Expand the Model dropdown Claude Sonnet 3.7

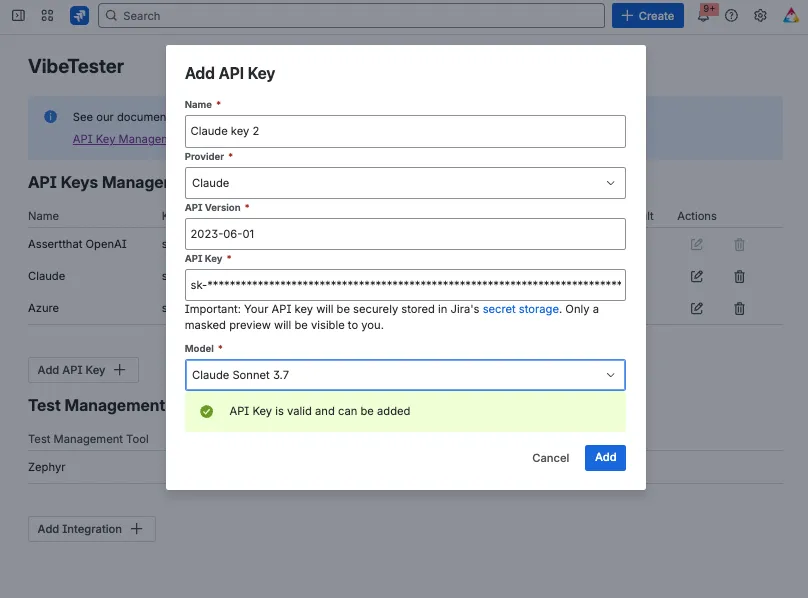[x=405, y=375]
